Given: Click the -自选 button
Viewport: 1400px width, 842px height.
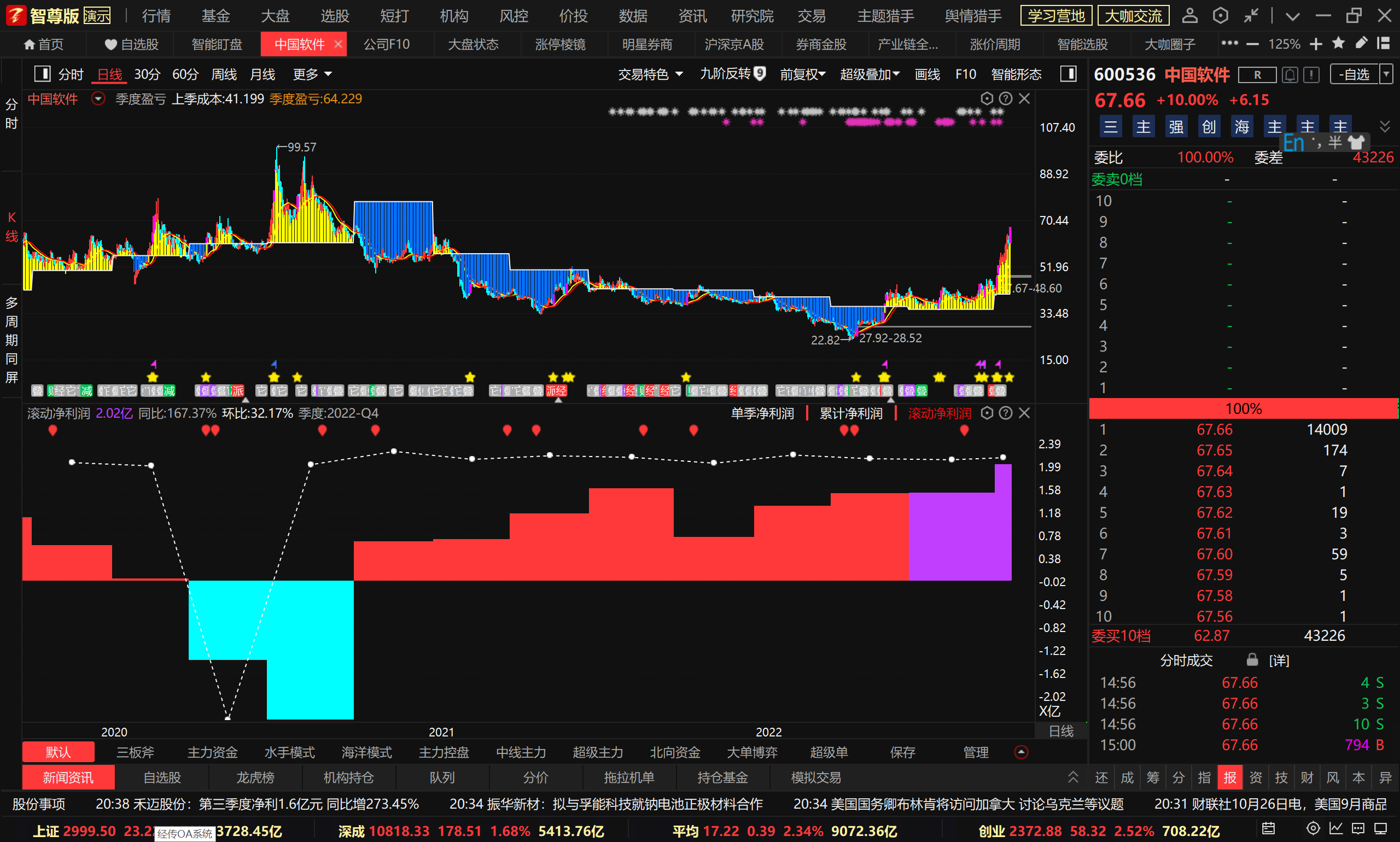Looking at the screenshot, I should (x=1354, y=74).
